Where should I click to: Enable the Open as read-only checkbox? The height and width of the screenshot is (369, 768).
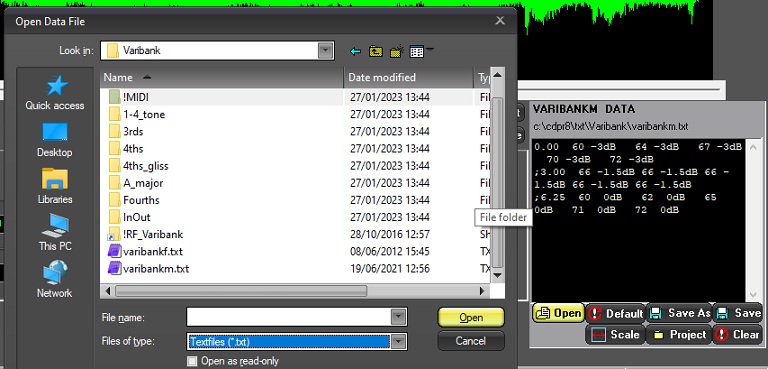click(192, 361)
